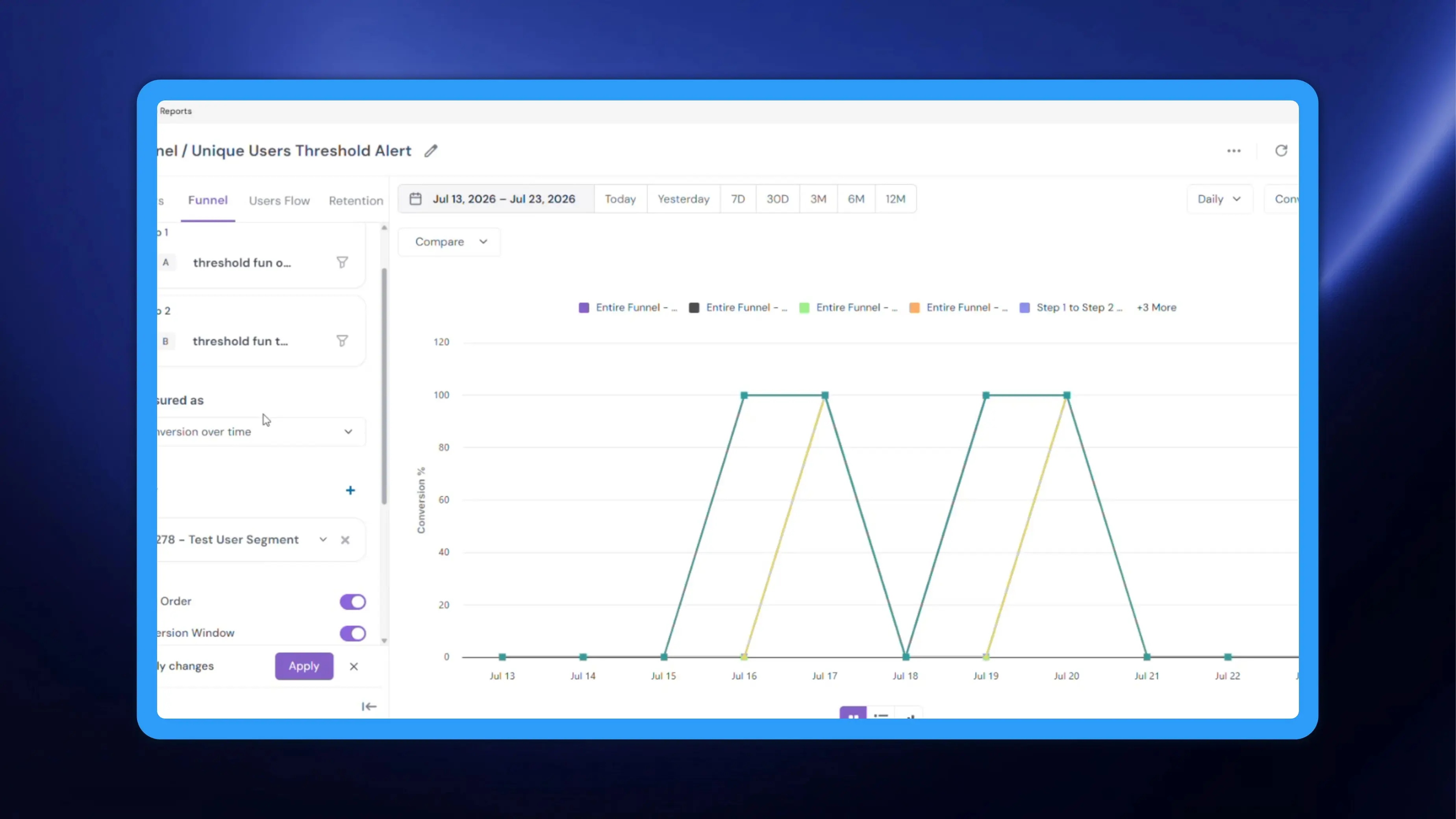The image size is (1456, 819).
Task: Filter step A threshold fun event
Action: coord(342,262)
